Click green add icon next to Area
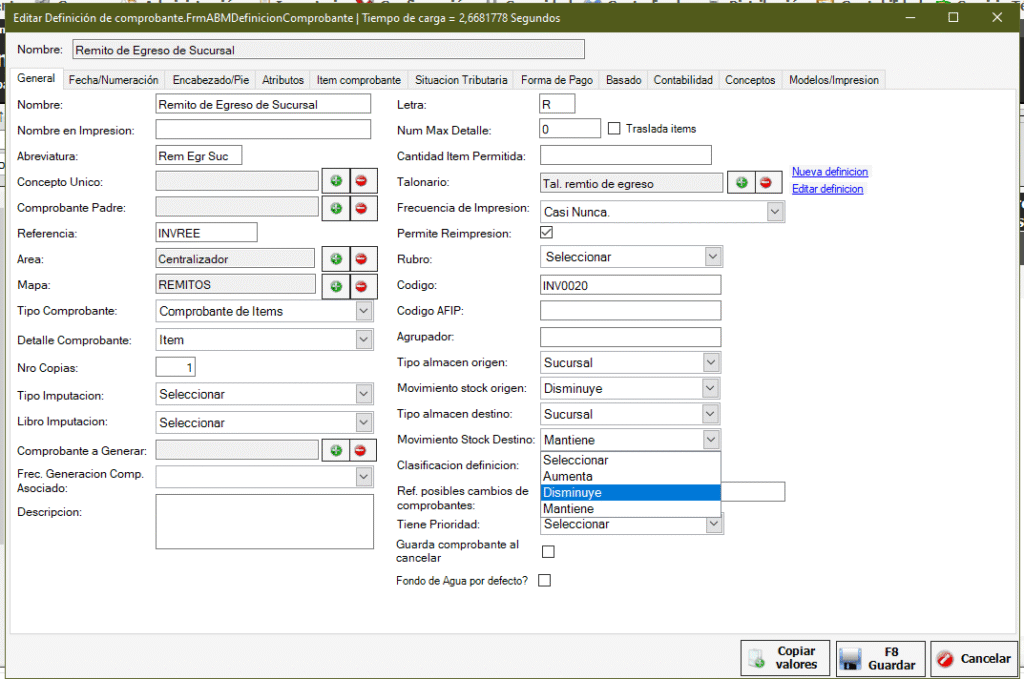This screenshot has height=679, width=1024. click(336, 259)
